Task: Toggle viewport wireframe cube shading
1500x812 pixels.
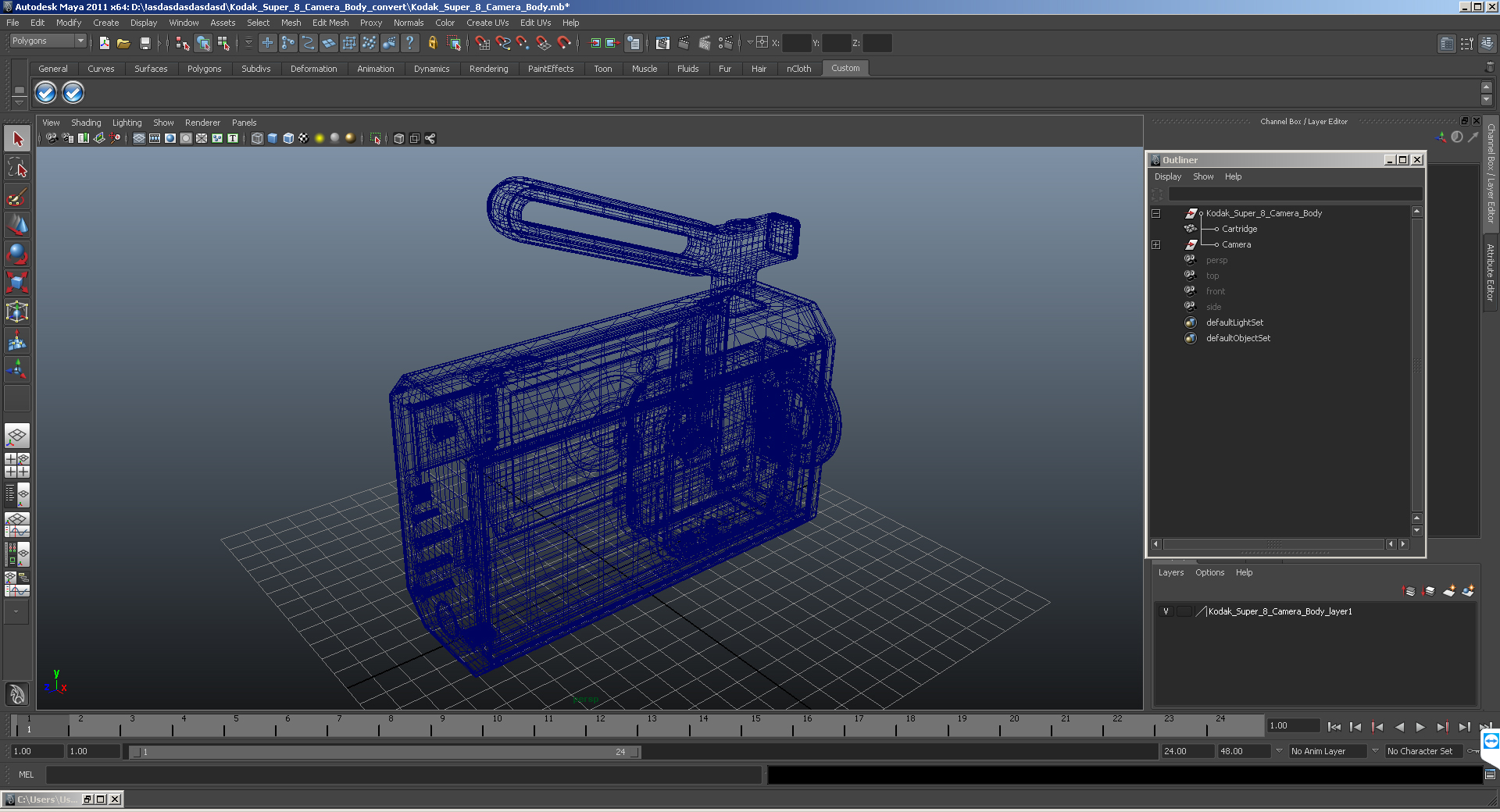Action: (x=257, y=138)
